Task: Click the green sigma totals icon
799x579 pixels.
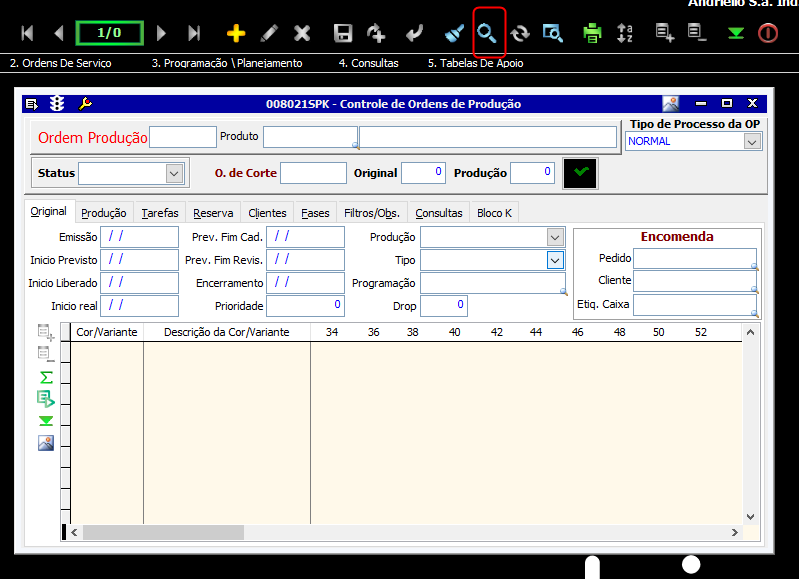Action: 46,377
